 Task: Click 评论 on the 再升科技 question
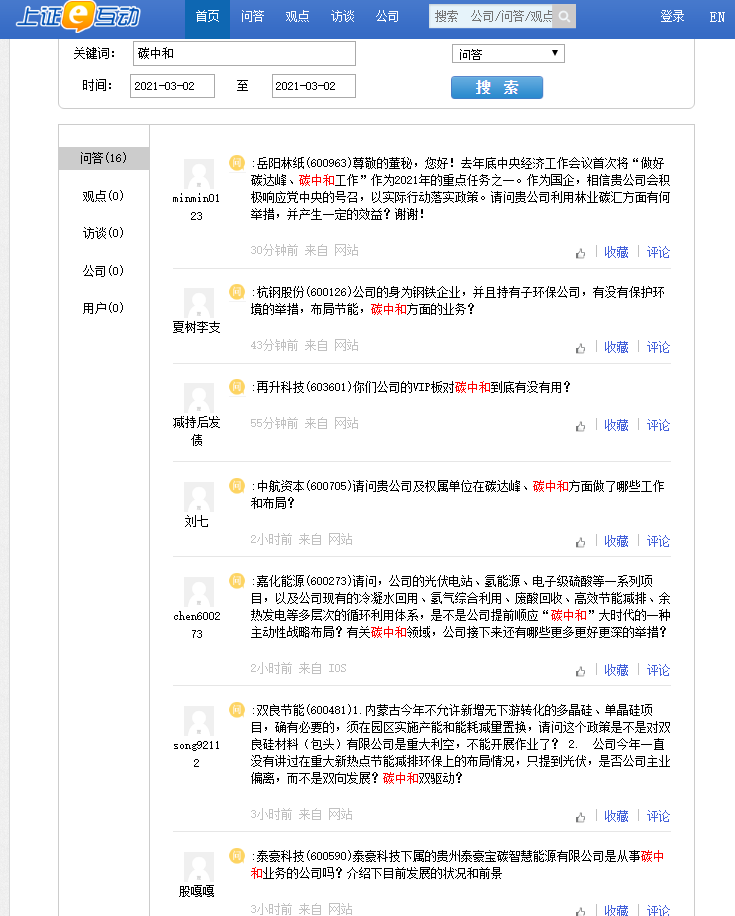click(x=658, y=425)
